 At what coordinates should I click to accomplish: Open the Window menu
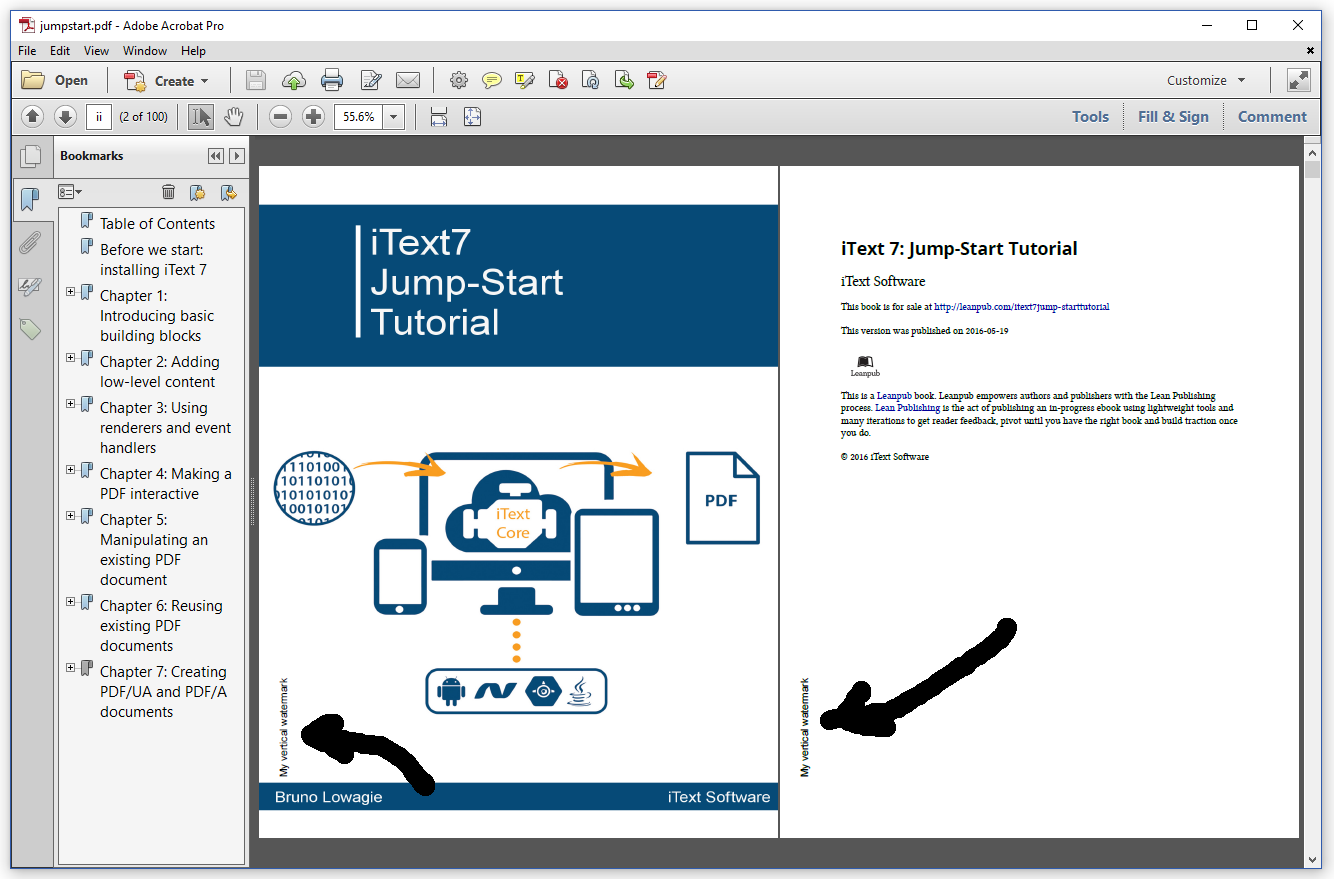click(145, 51)
